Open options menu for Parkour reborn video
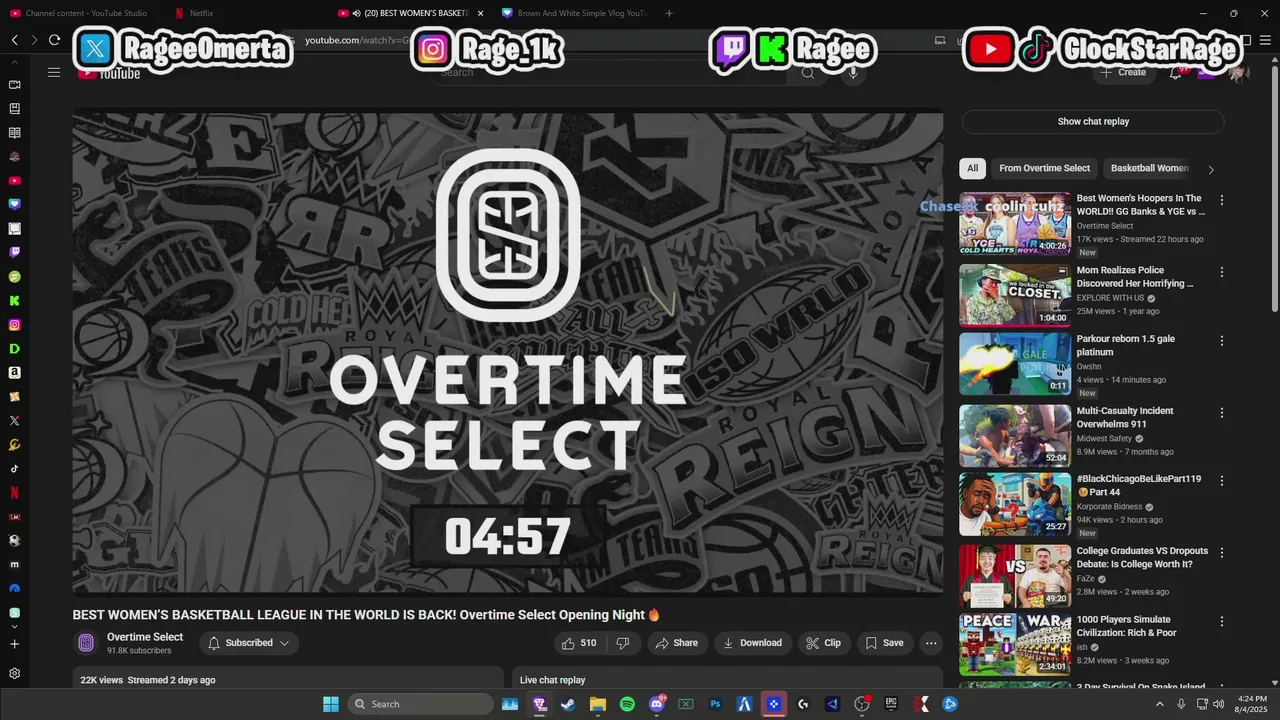 pyautogui.click(x=1221, y=341)
